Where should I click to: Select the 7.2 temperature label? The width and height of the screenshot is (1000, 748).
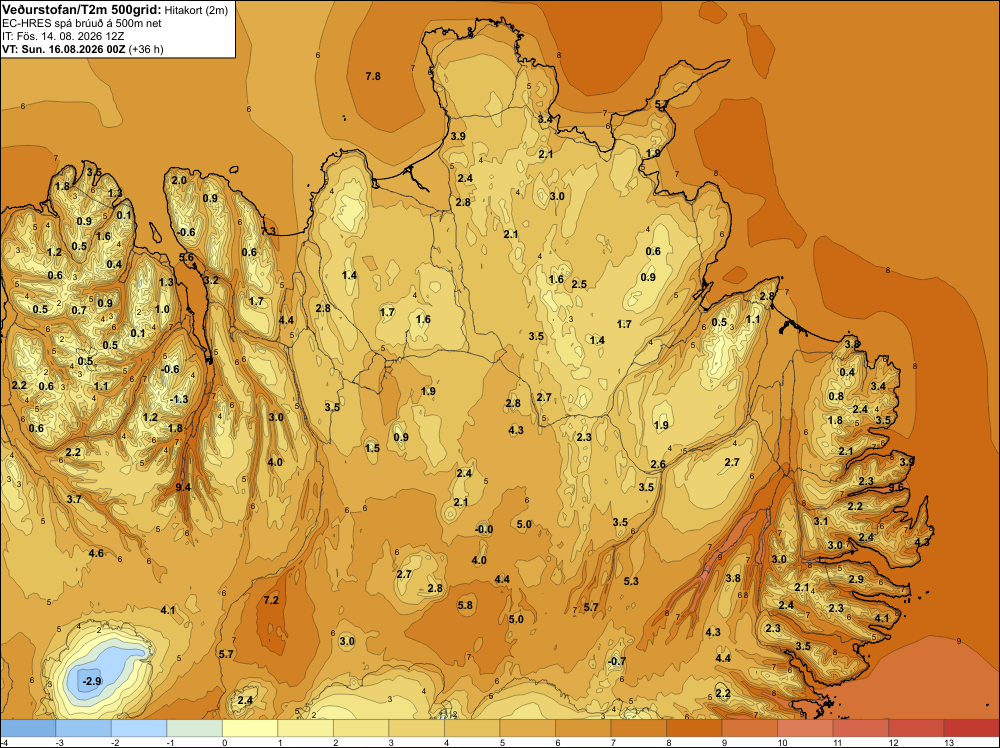(x=271, y=600)
